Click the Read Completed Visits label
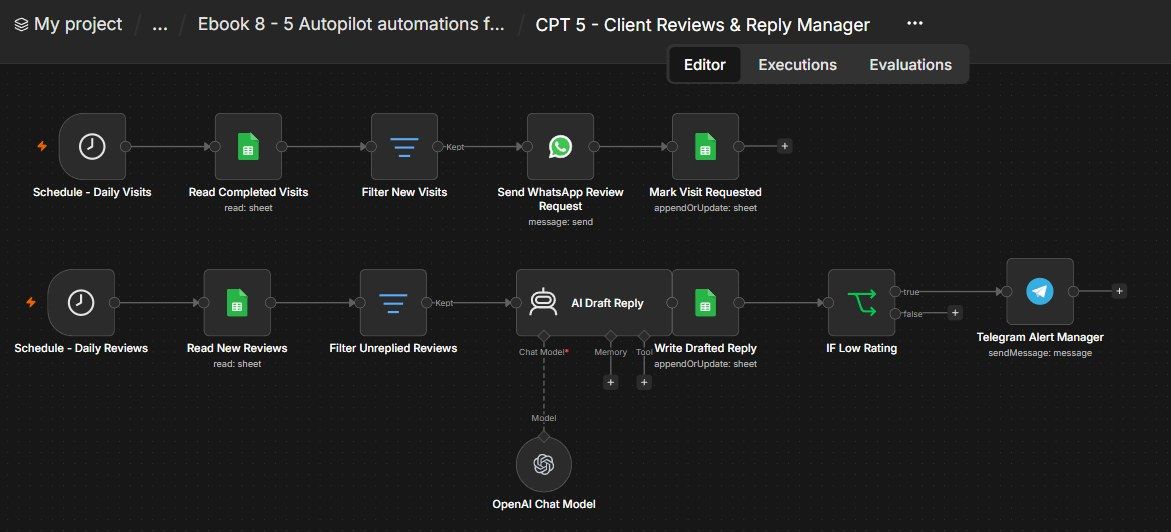 249,193
